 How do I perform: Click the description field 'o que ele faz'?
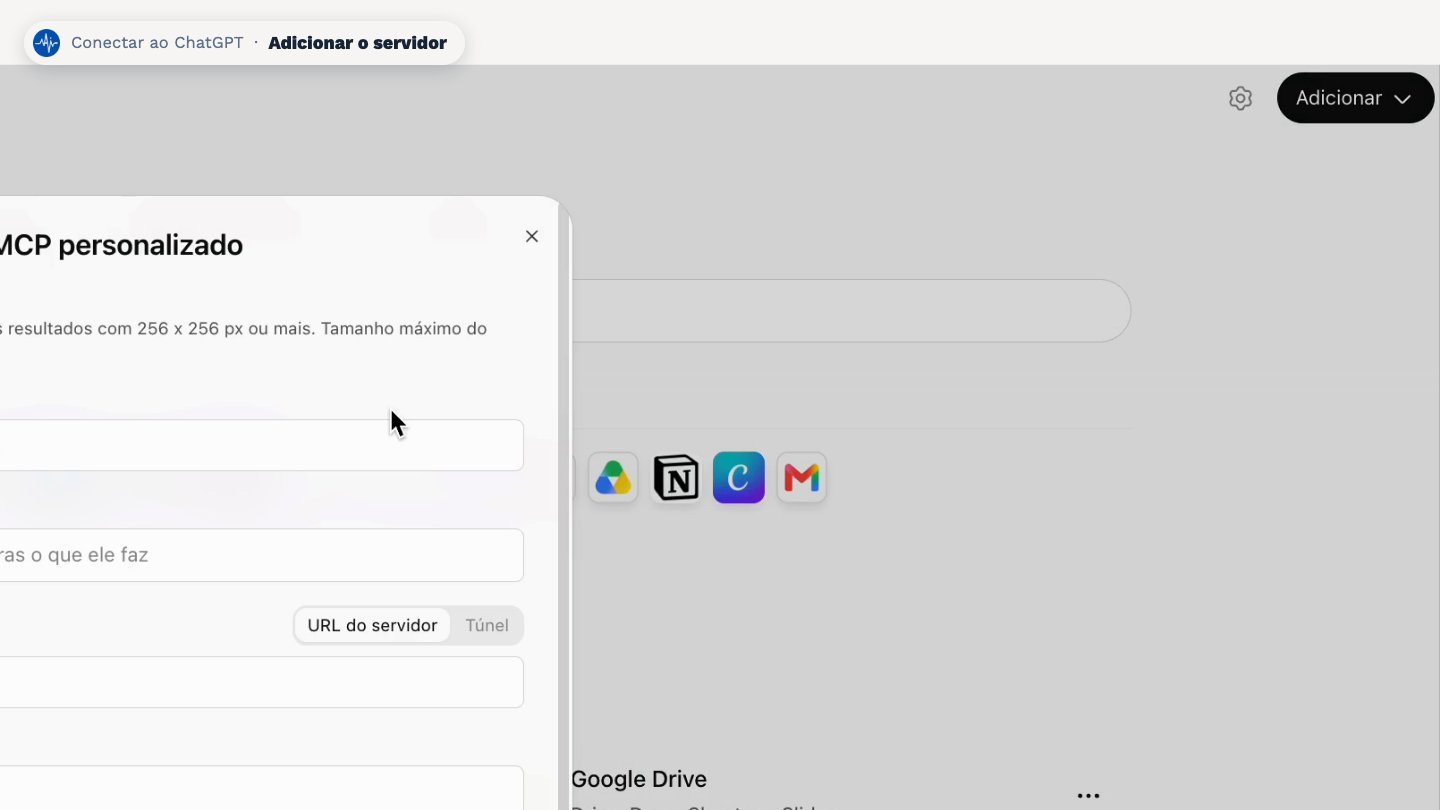click(260, 555)
